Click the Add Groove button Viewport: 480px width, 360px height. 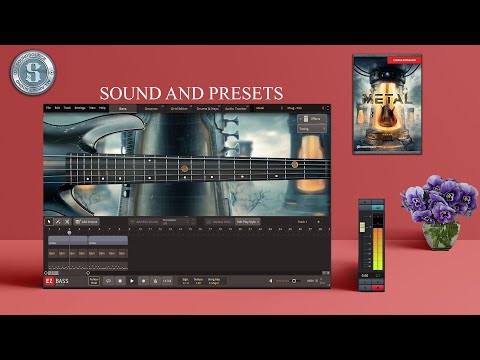pos(86,222)
